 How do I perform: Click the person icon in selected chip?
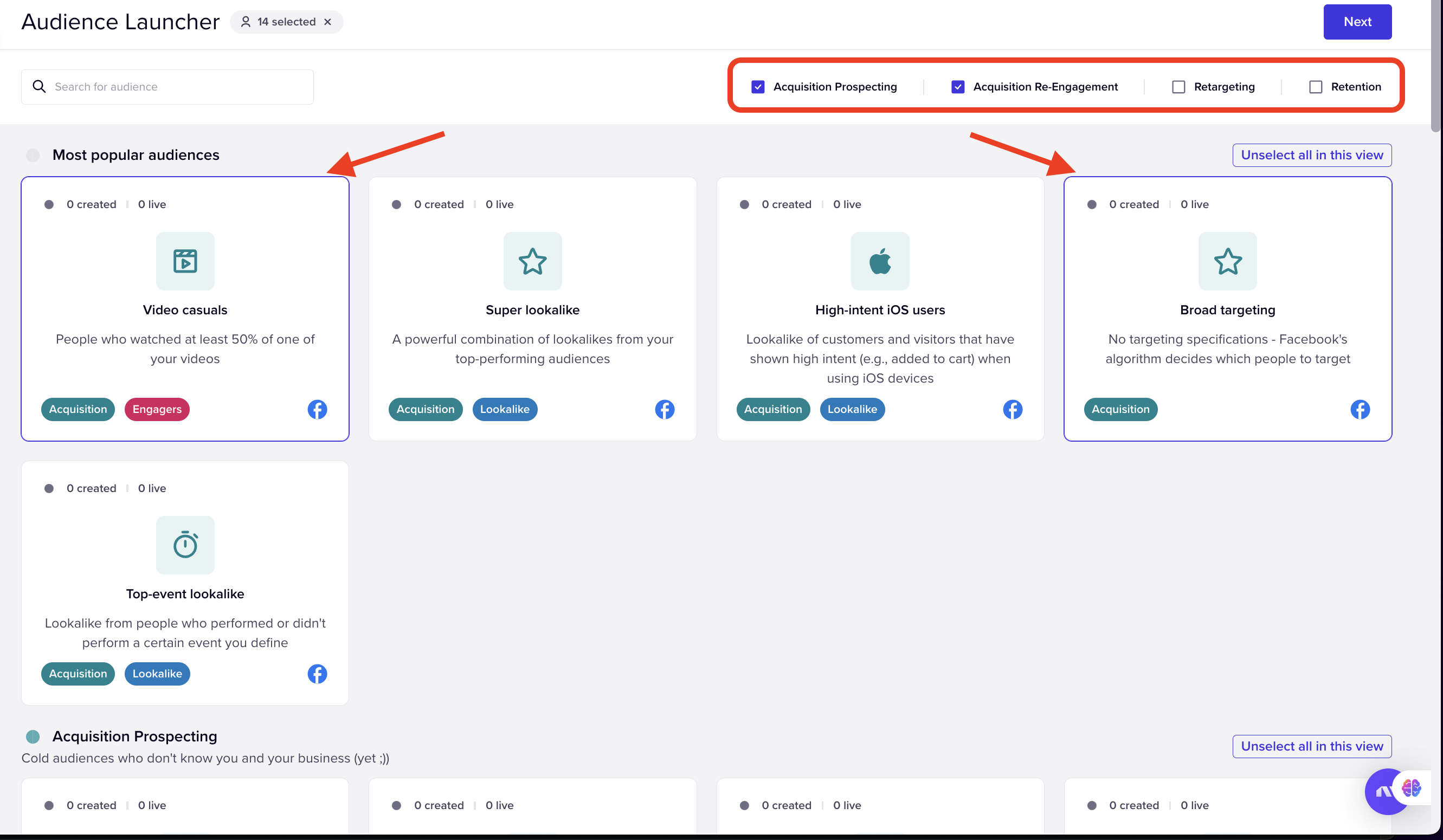[x=246, y=22]
